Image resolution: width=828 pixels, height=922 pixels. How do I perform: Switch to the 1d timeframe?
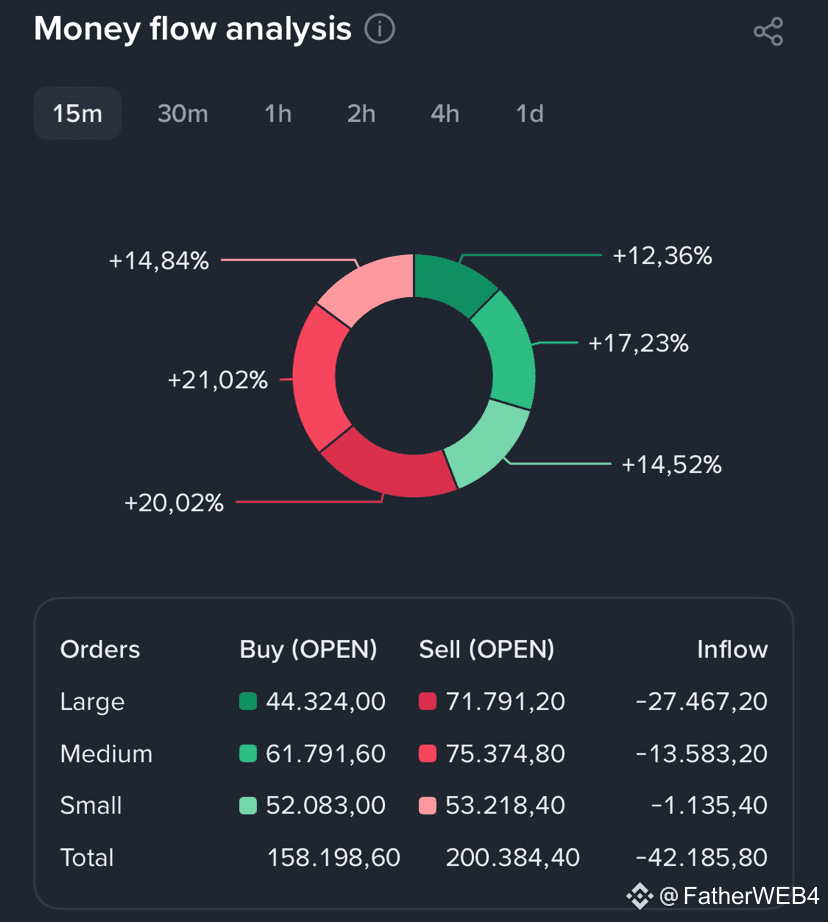pos(529,113)
